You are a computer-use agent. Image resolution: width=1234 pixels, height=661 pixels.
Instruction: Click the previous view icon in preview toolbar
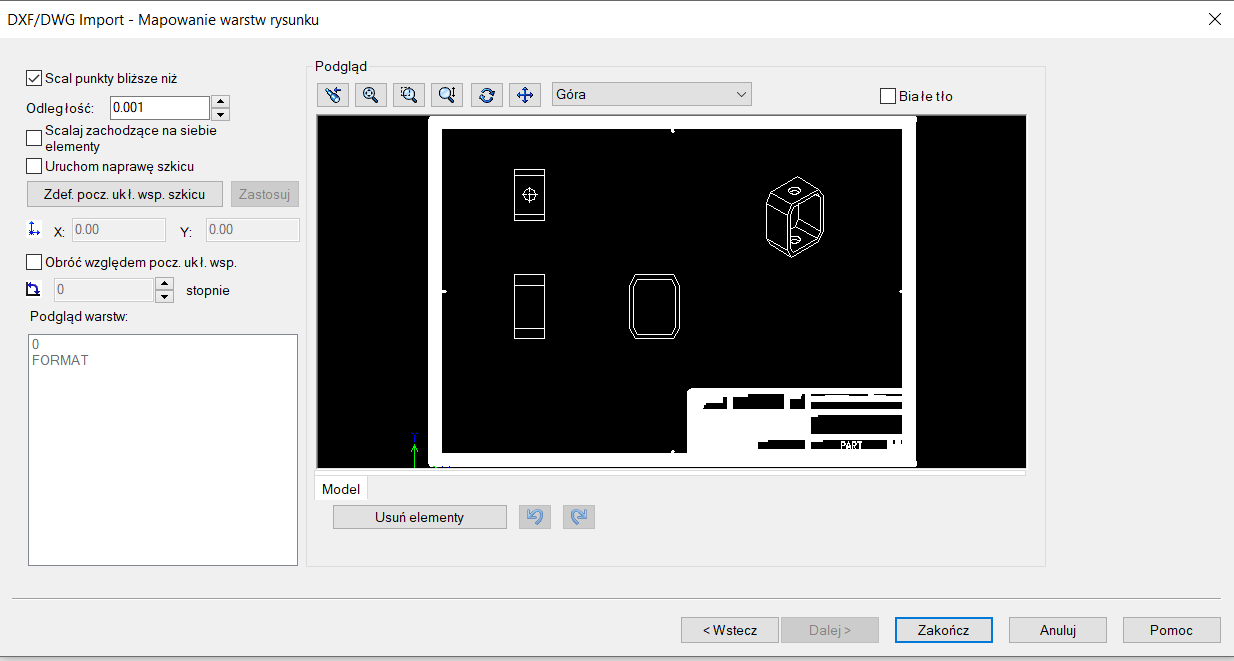pos(333,95)
